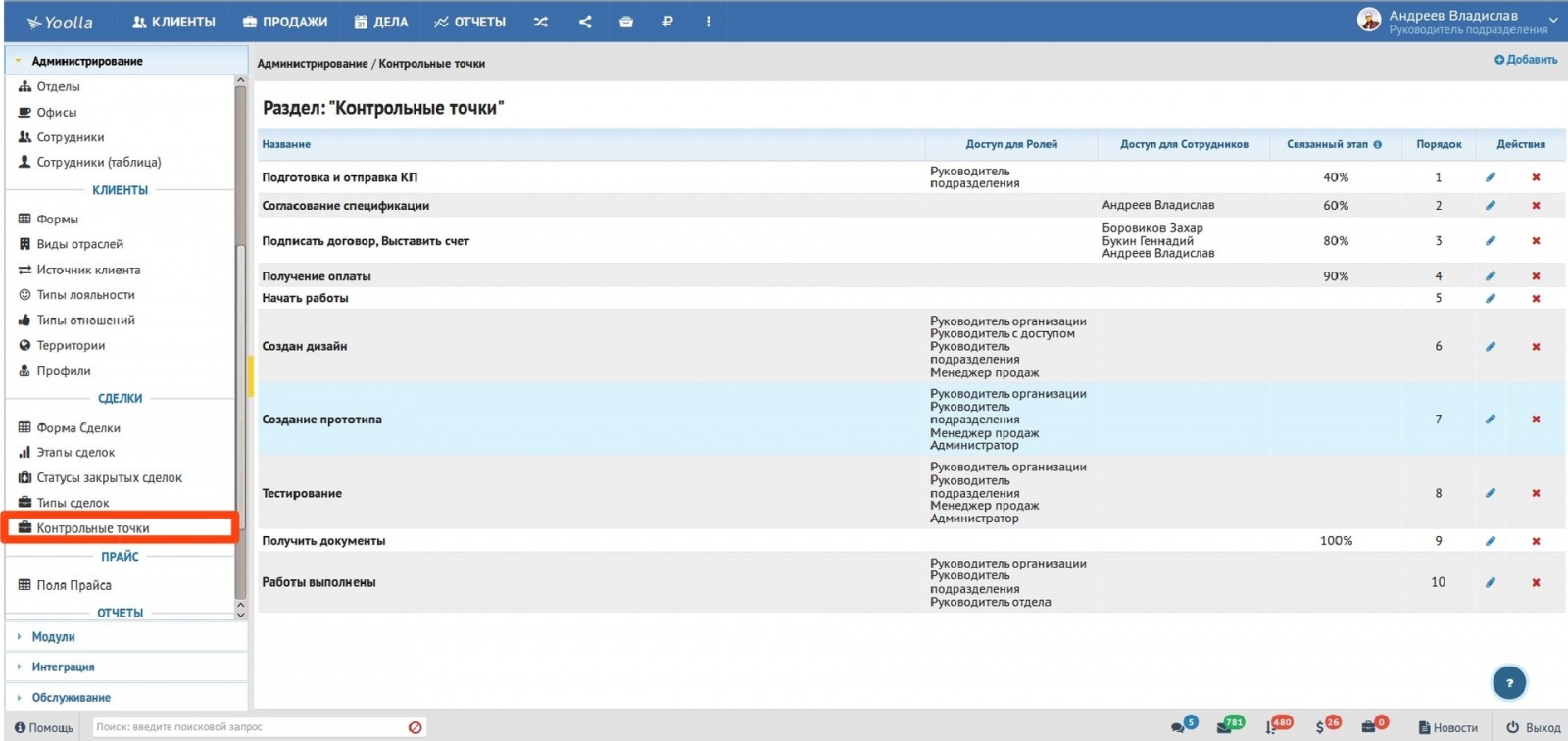Viewport: 1568px width, 741px height.
Task: Click the ruble currency icon in navigation
Action: [x=667, y=22]
